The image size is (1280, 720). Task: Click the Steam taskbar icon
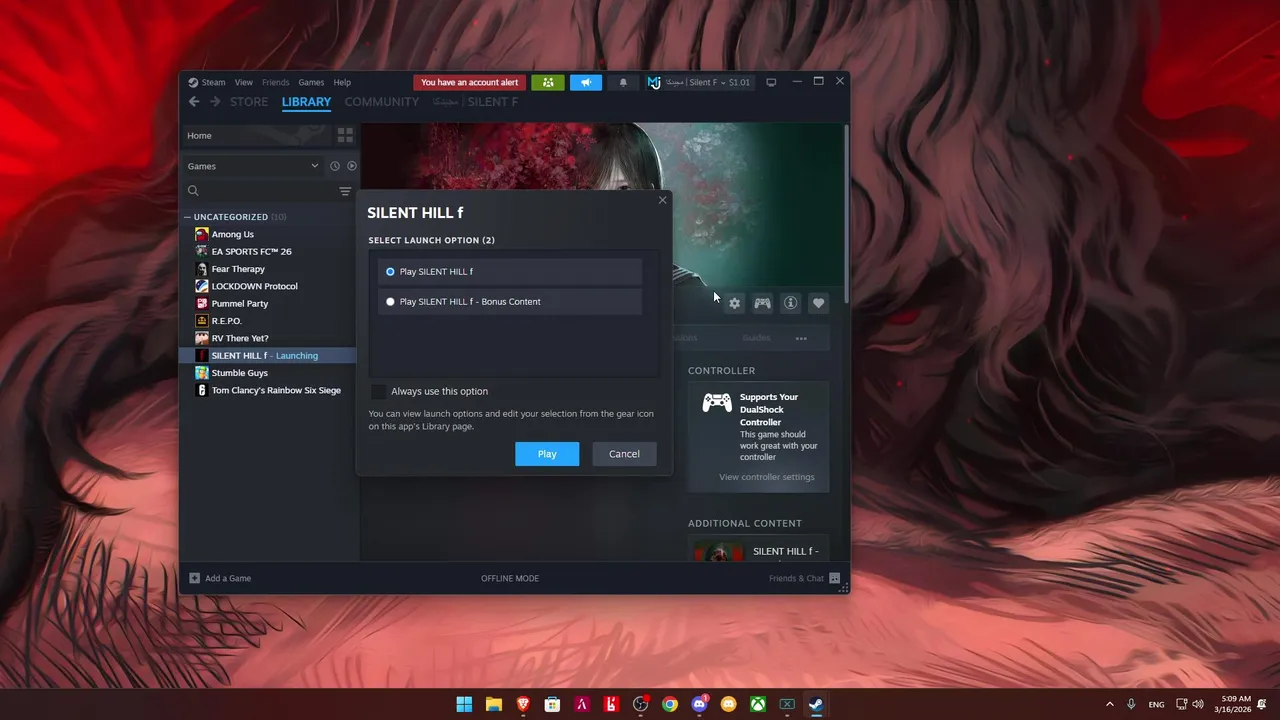816,704
